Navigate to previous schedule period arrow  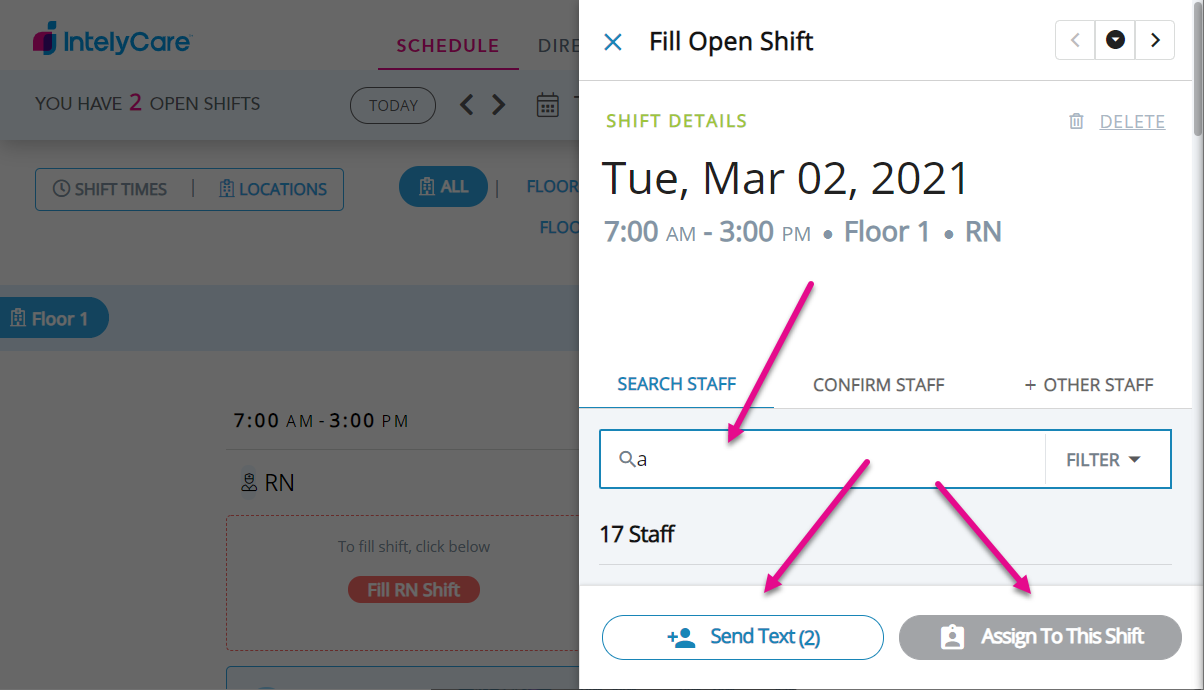coord(466,105)
